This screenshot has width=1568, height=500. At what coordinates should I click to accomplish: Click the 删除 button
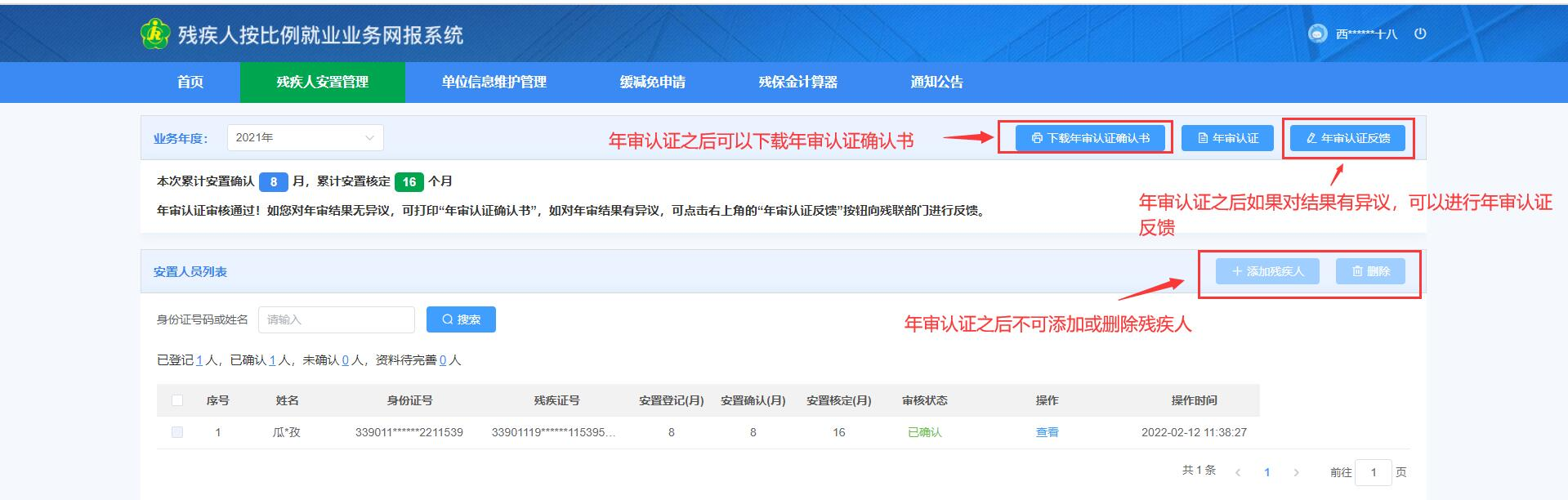tap(1370, 271)
